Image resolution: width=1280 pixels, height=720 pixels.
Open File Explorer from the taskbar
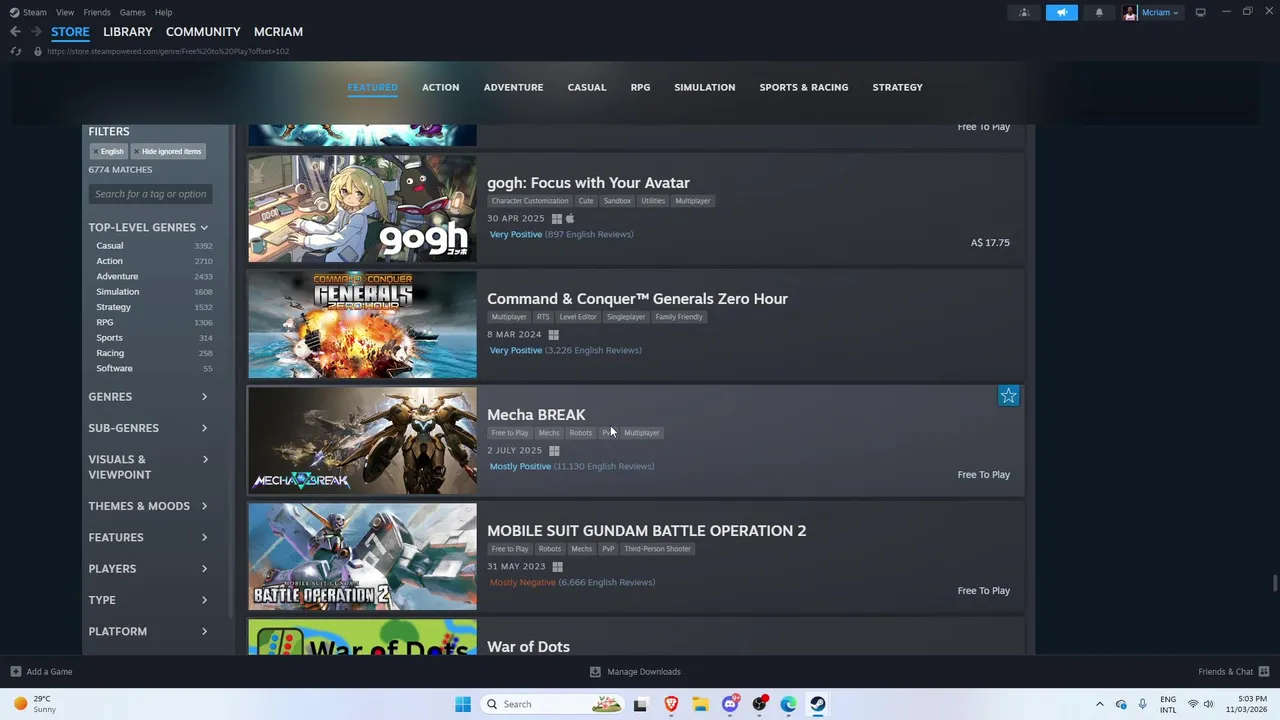700,704
